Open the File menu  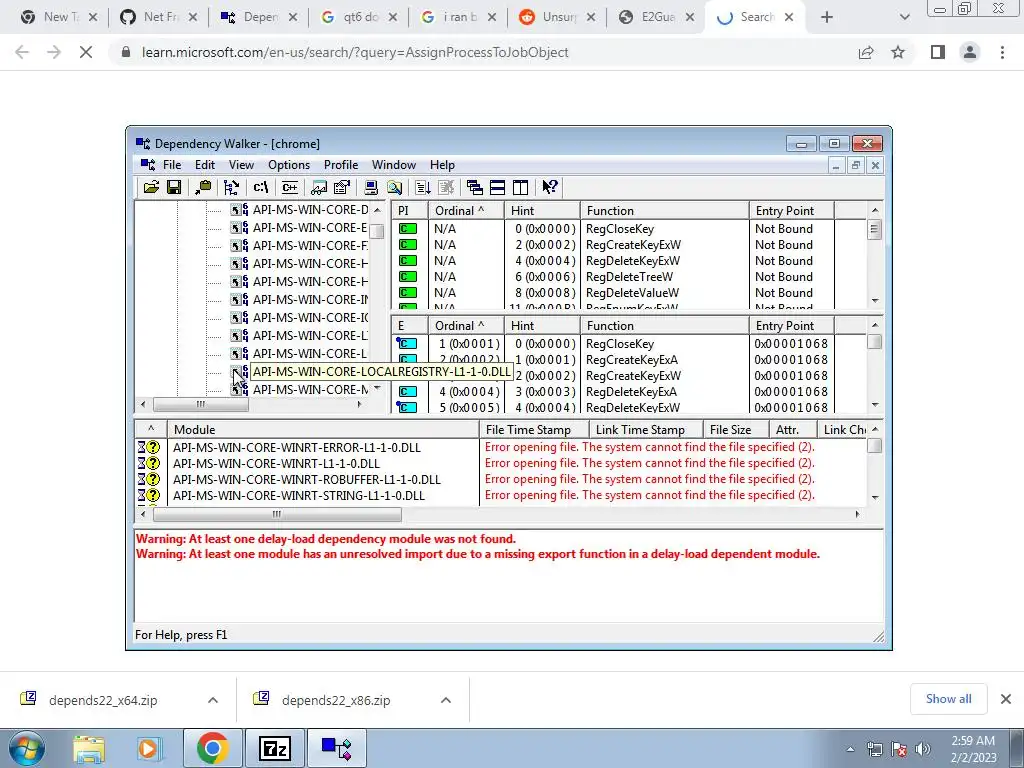[x=172, y=165]
